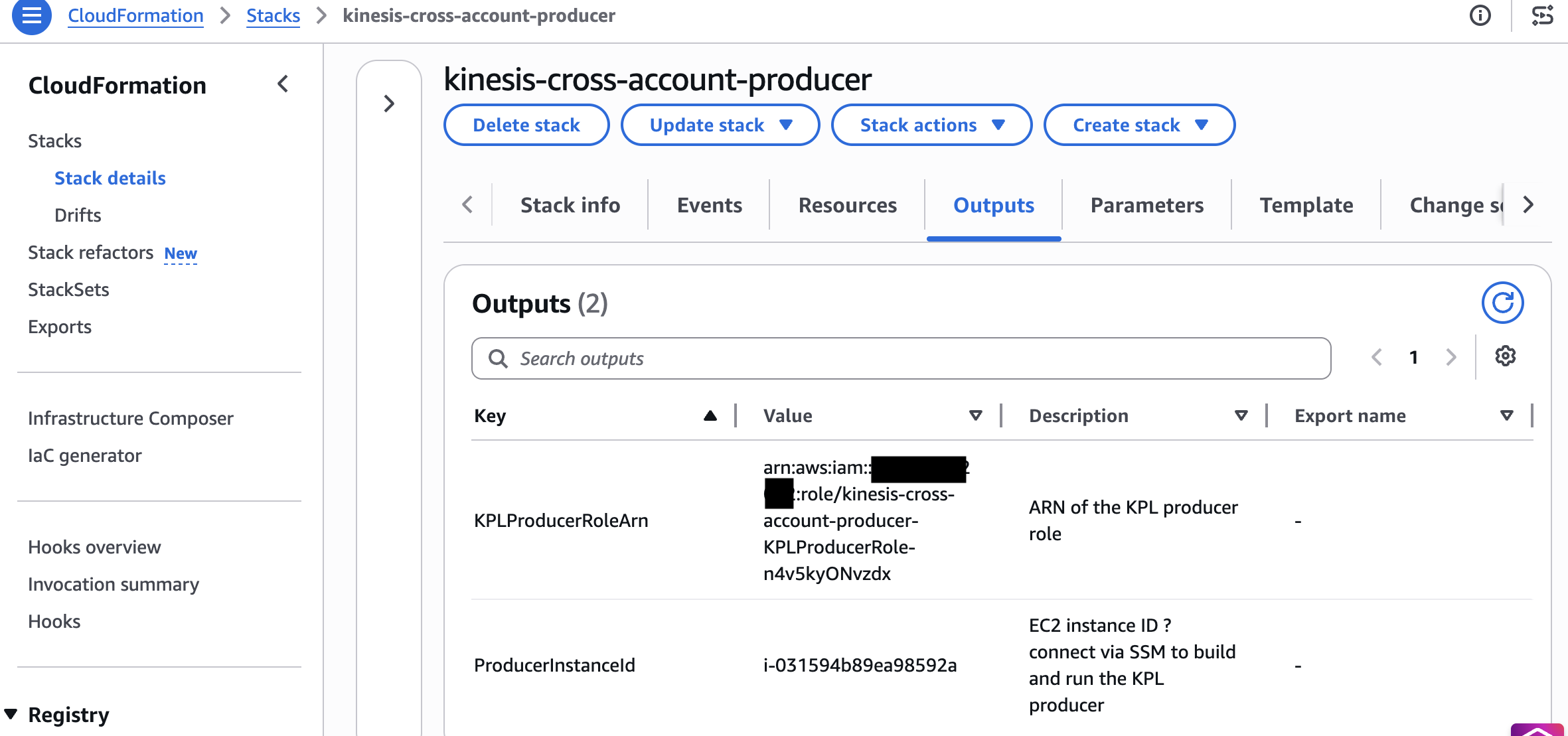Open Hooks overview
The image size is (1568, 736).
coord(94,547)
